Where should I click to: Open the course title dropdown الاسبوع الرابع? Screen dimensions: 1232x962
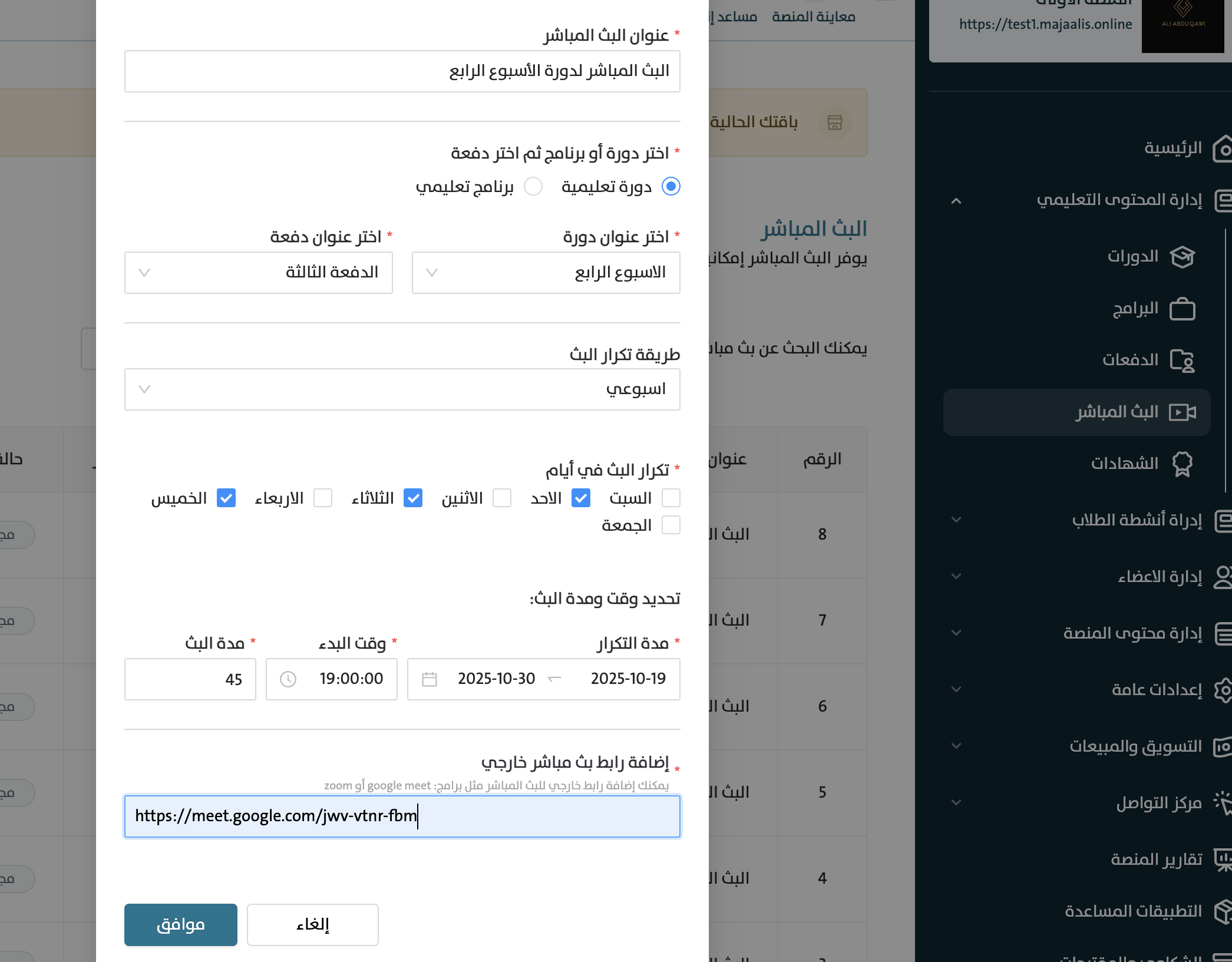[546, 273]
